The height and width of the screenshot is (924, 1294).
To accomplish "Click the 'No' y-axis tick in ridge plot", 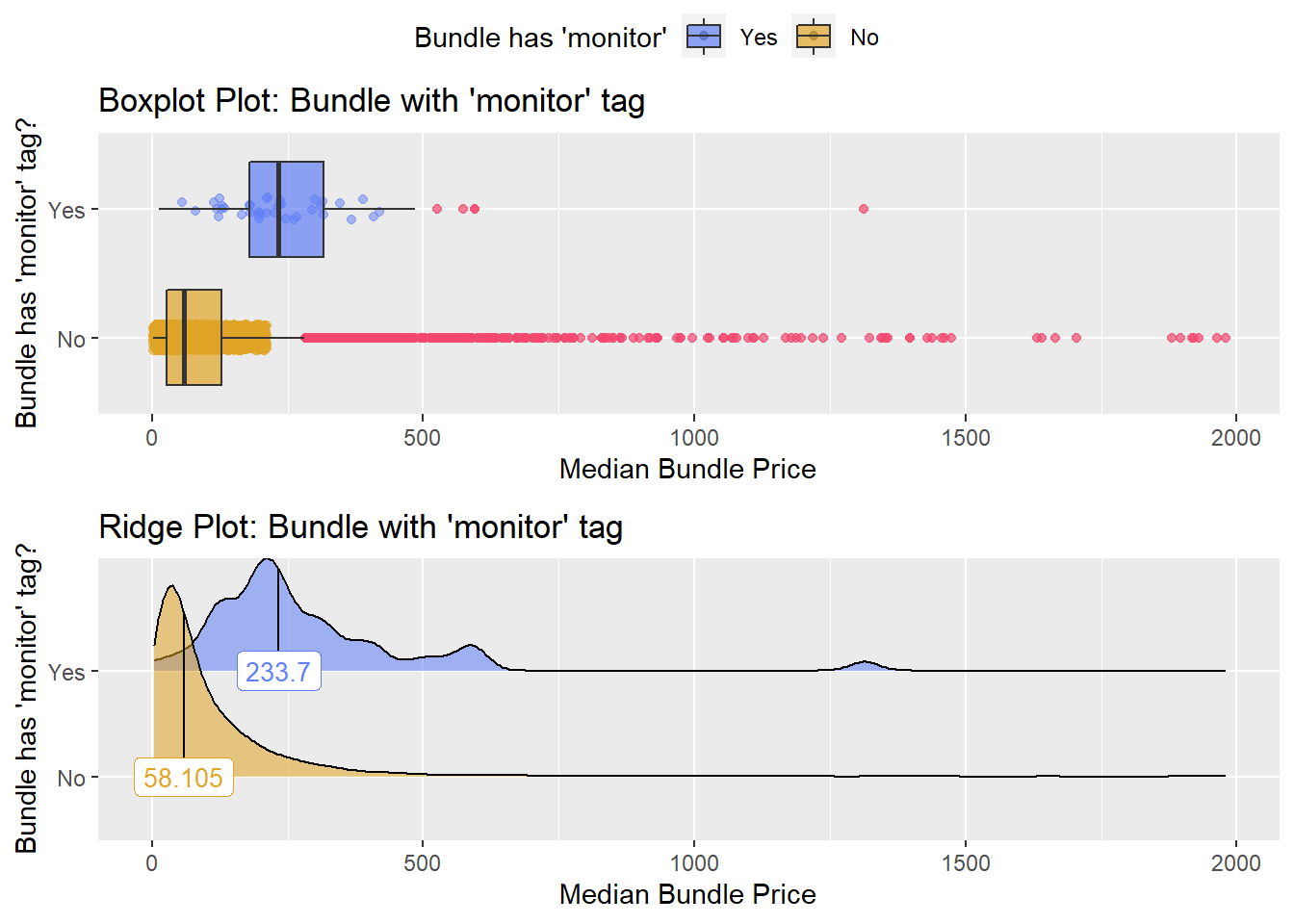I will click(71, 778).
